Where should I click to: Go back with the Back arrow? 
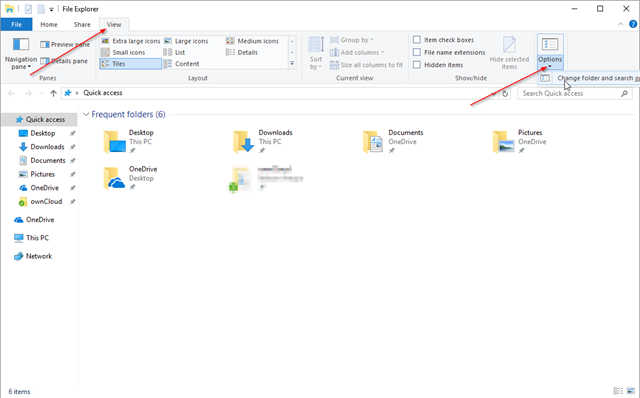pyautogui.click(x=11, y=93)
